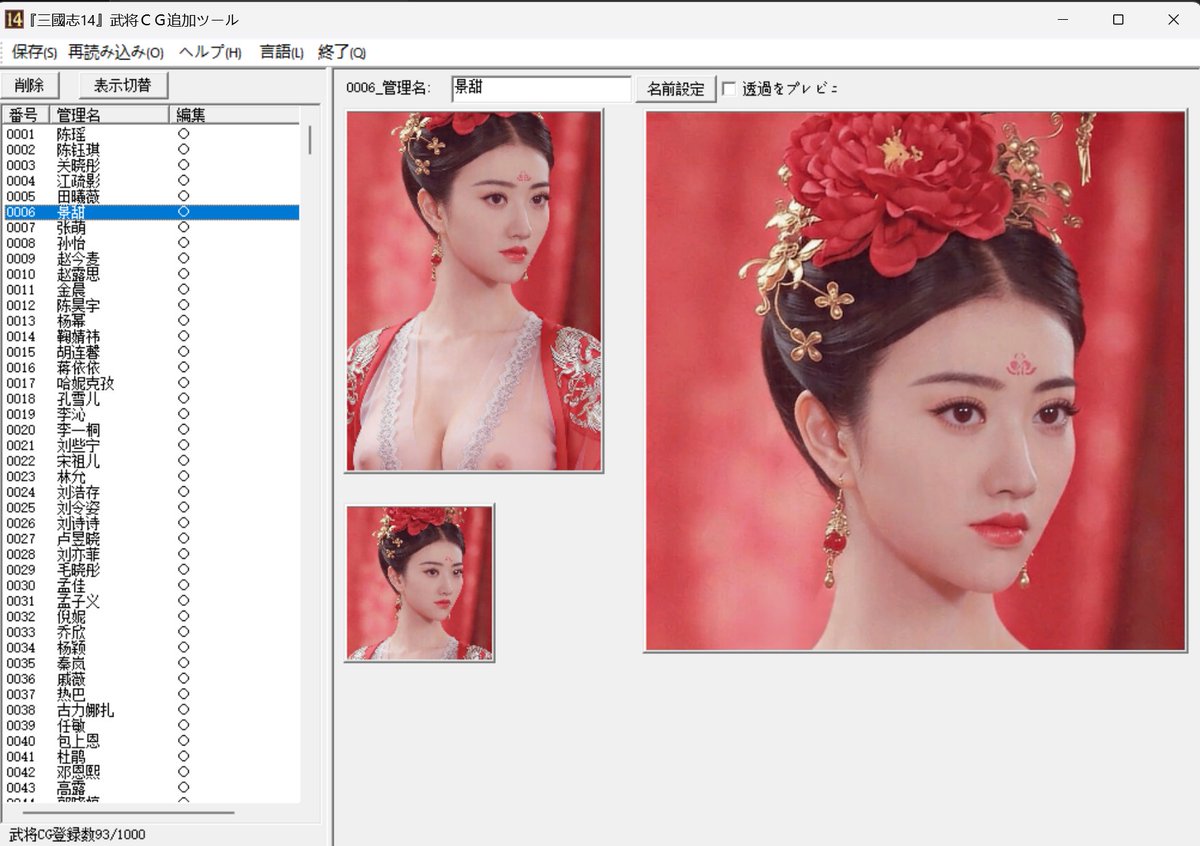Select list row 0036 戚薇
The image size is (1200, 846).
tap(151, 680)
